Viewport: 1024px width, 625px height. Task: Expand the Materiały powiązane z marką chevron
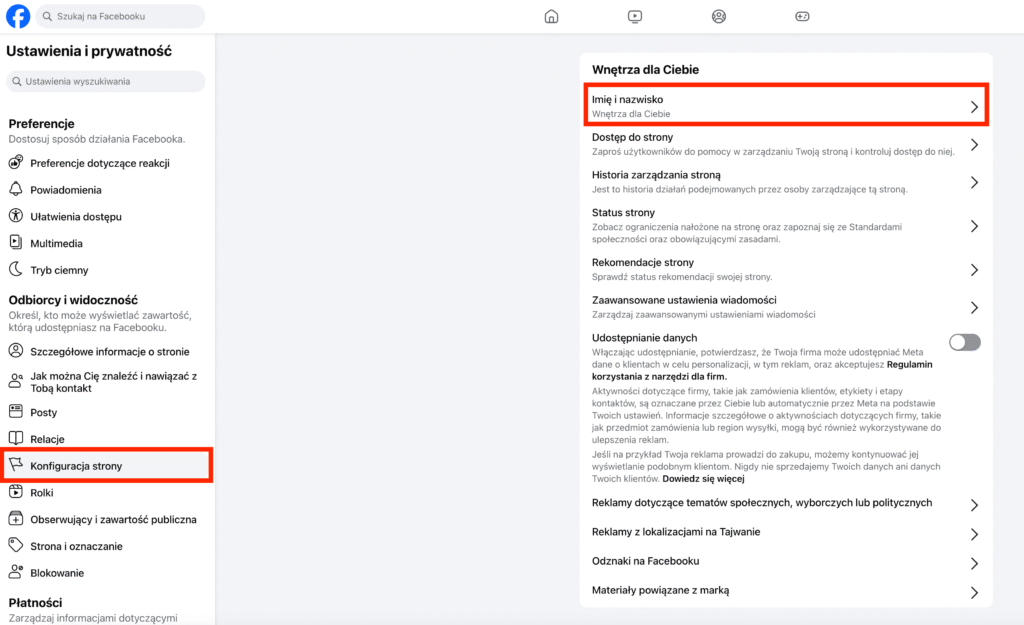(974, 593)
